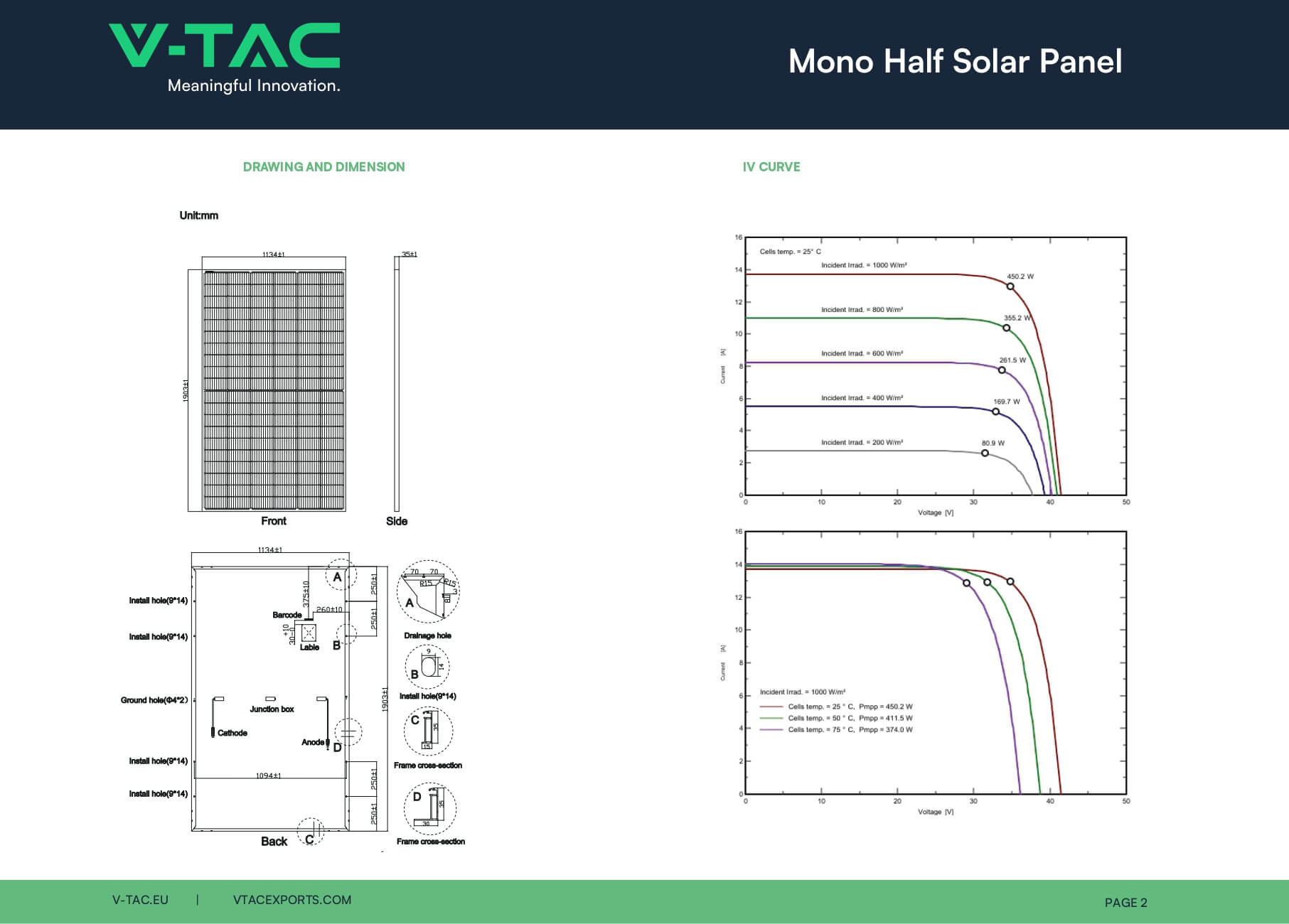Image resolution: width=1289 pixels, height=924 pixels.
Task: Open the VTACEXPORTS.COM footer link
Action: click(x=292, y=900)
